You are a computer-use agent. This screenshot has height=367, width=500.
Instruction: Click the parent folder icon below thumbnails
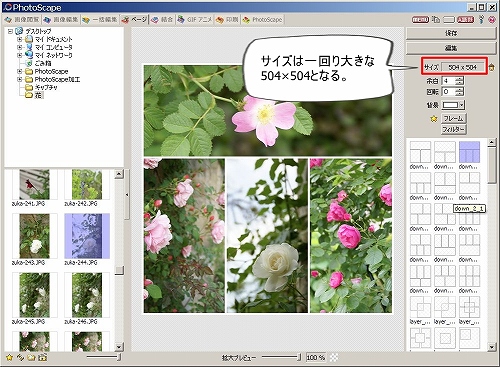click(42, 358)
